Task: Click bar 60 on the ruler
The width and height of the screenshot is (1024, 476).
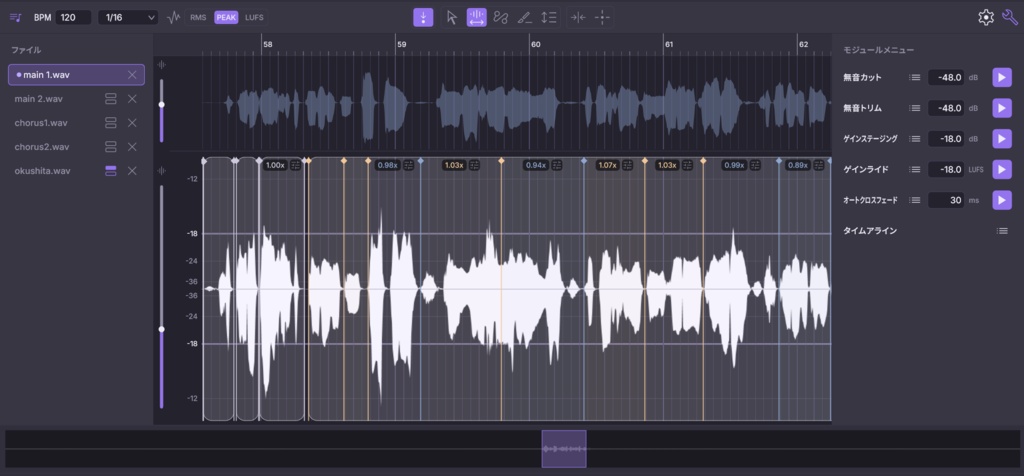Action: point(535,44)
